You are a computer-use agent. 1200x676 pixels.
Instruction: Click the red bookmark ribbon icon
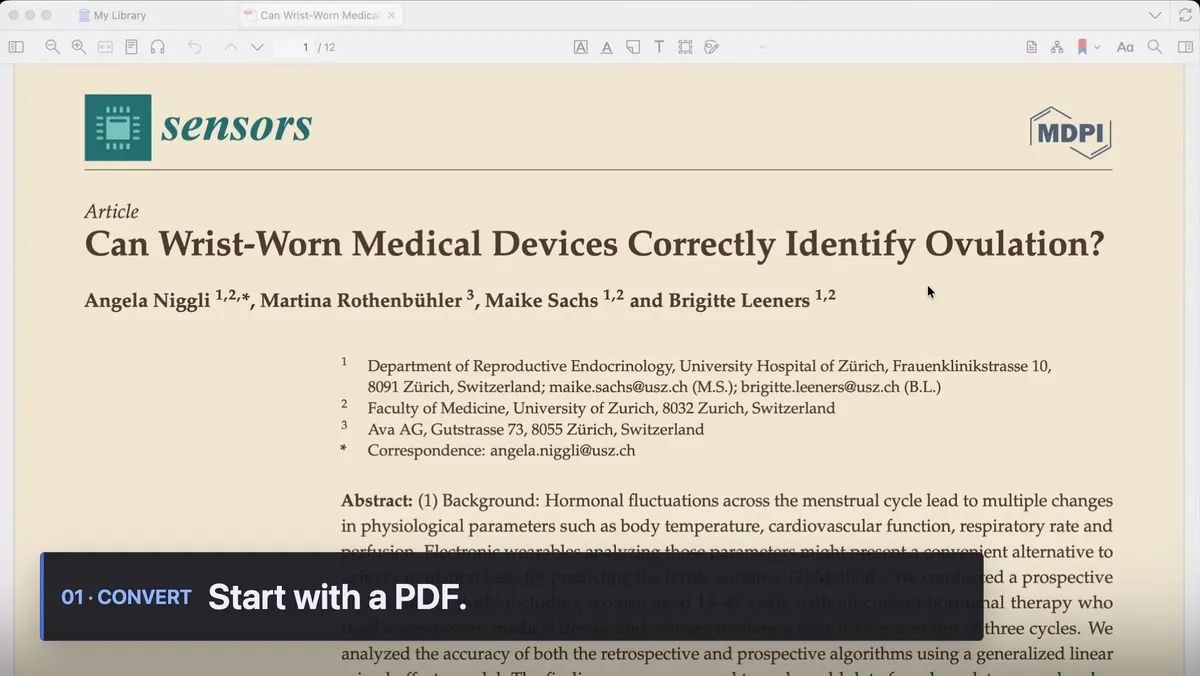pos(1082,47)
